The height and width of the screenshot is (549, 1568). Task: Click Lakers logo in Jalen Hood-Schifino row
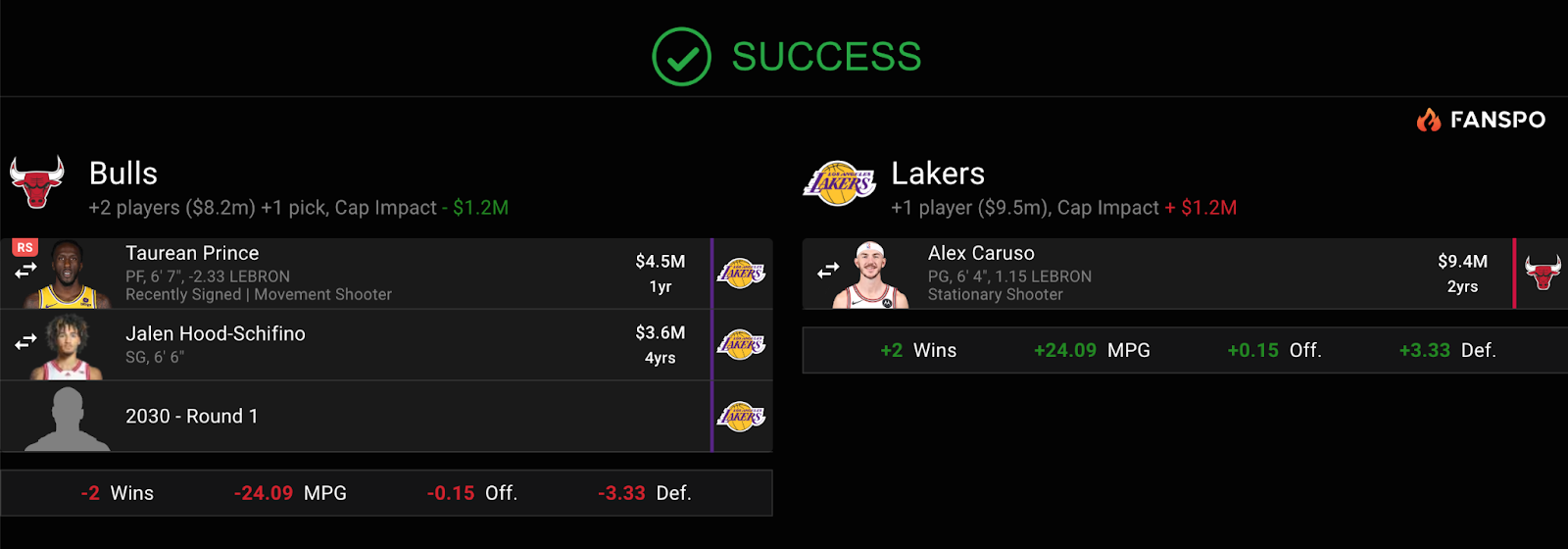pyautogui.click(x=741, y=345)
